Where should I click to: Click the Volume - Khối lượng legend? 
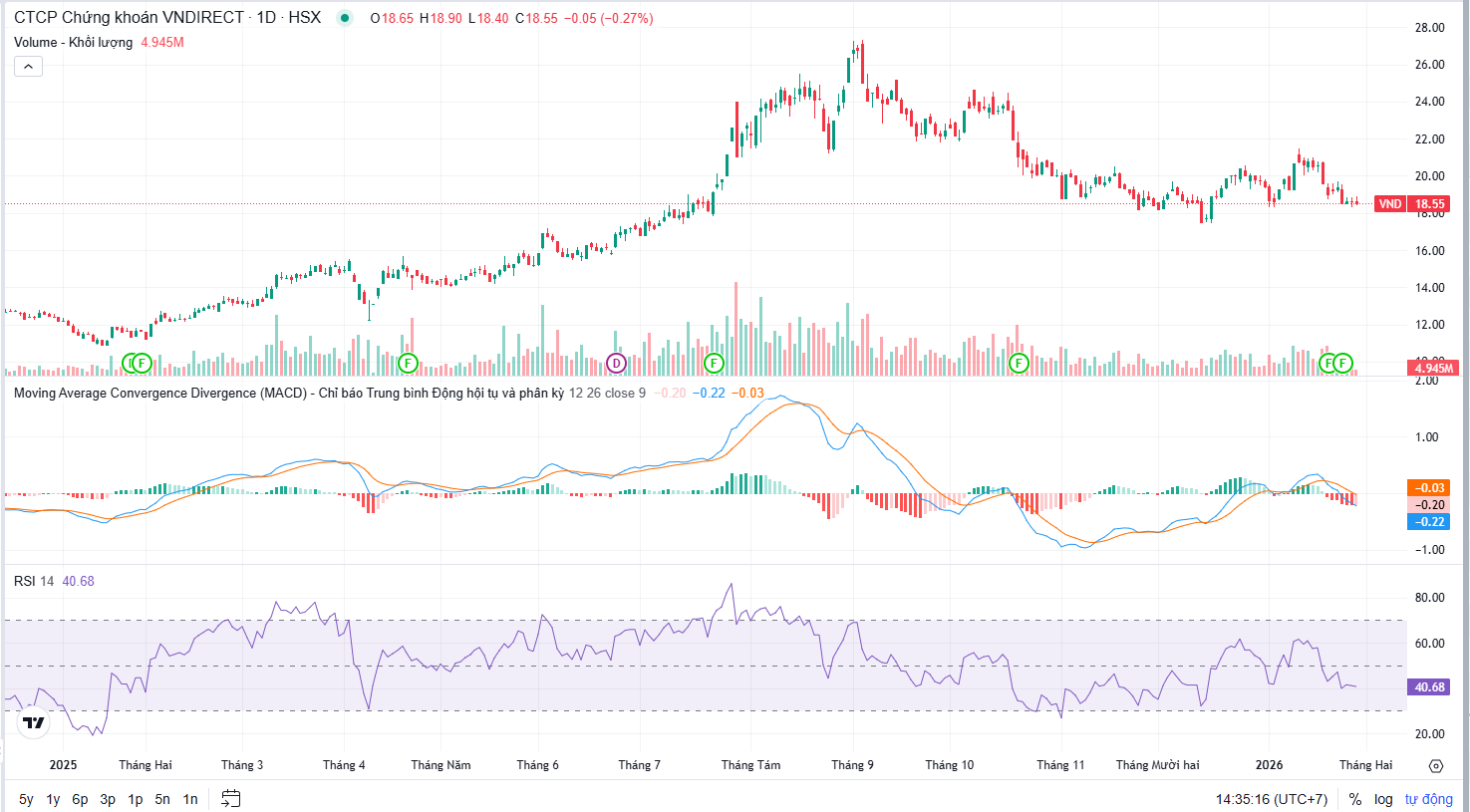[x=73, y=42]
